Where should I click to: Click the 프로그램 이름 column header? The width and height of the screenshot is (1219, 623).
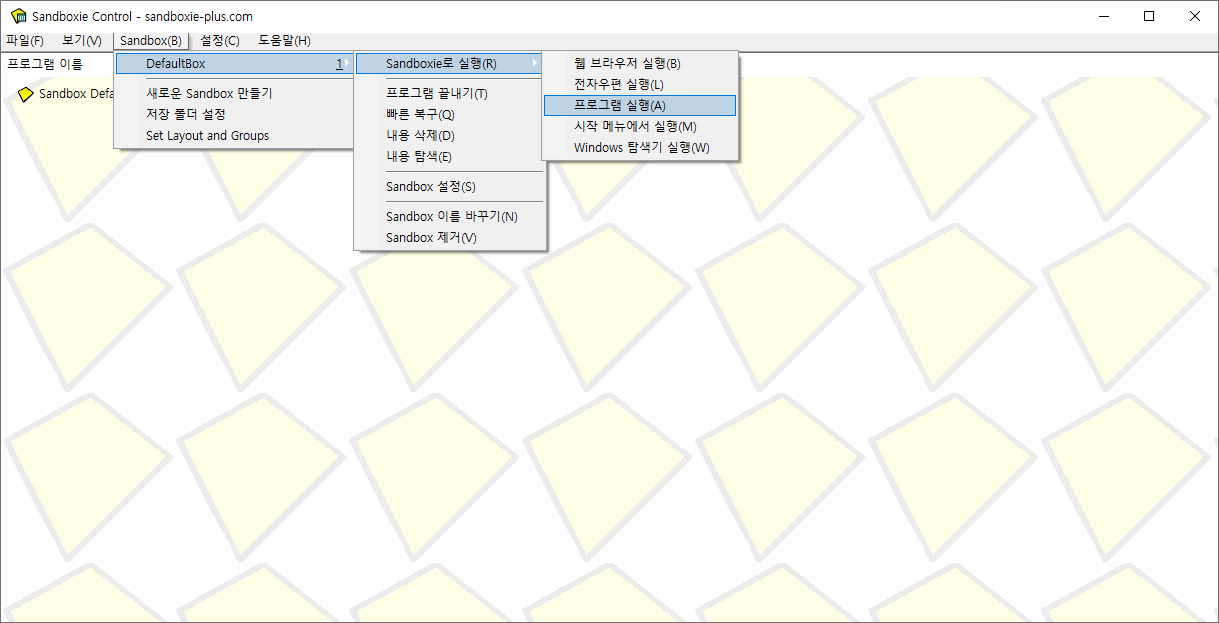click(45, 64)
